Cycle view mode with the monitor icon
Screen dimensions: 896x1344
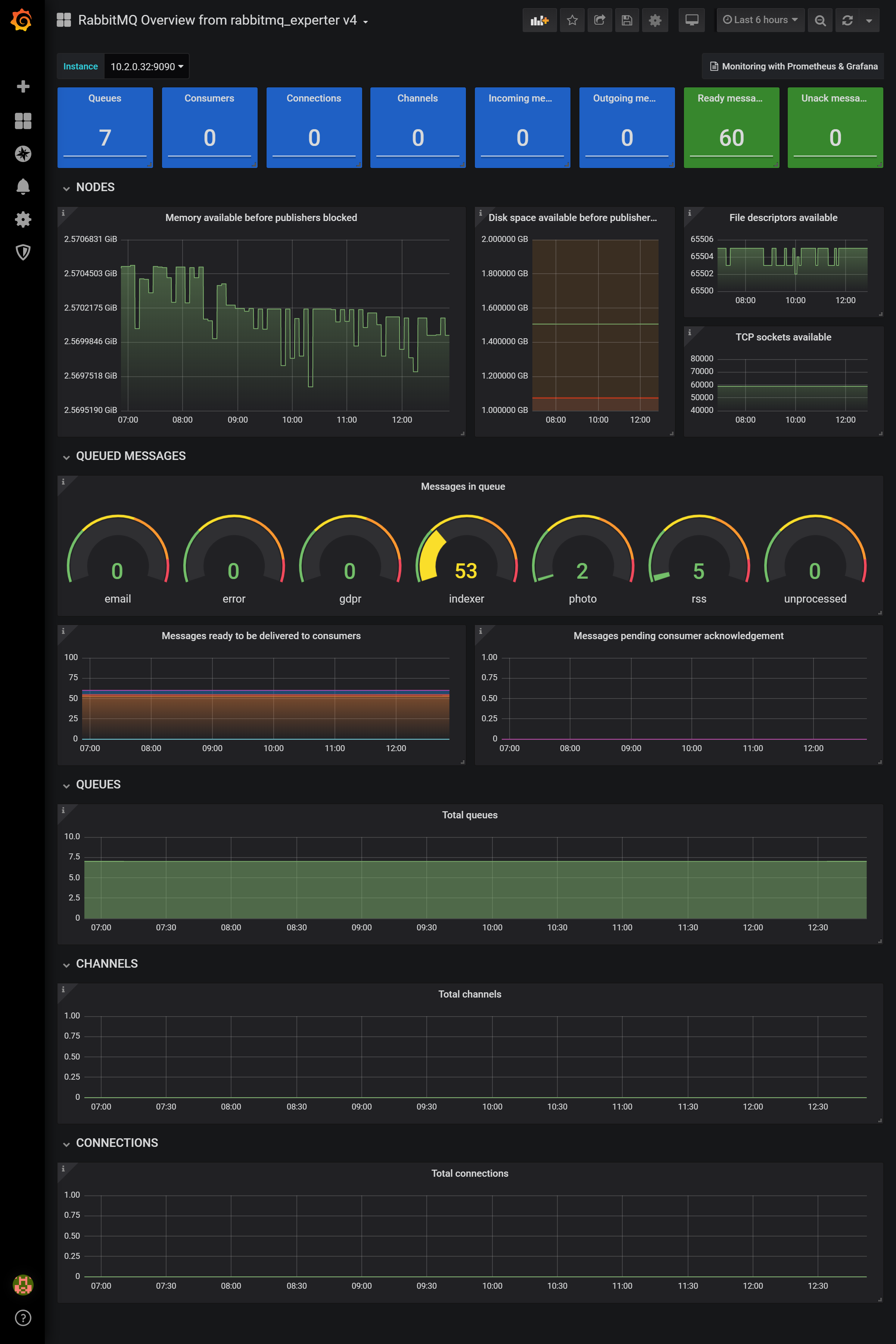pyautogui.click(x=691, y=21)
